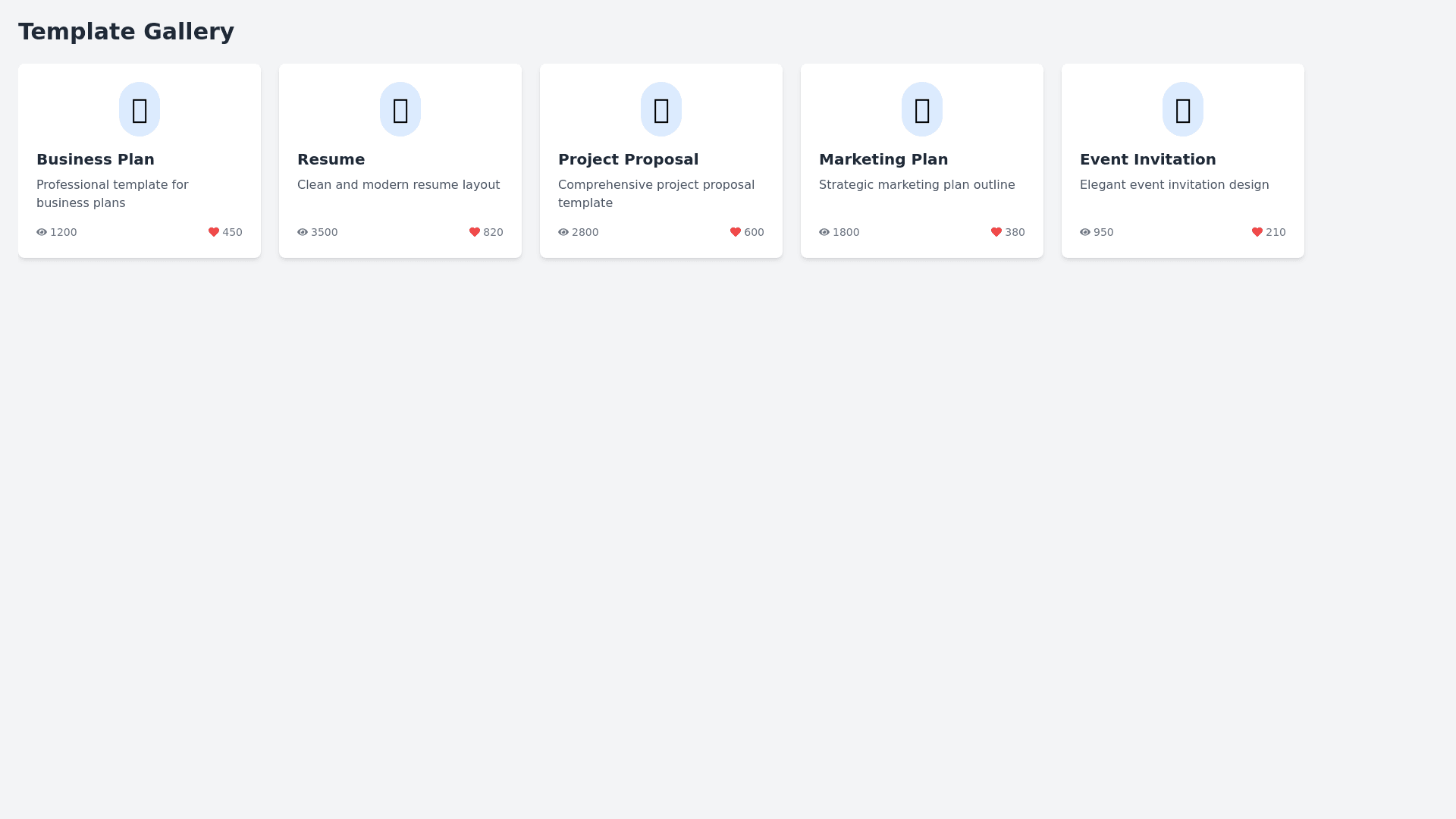Screen dimensions: 1456x819
Task: Open the Business Plan template title
Action: pyautogui.click(x=96, y=159)
